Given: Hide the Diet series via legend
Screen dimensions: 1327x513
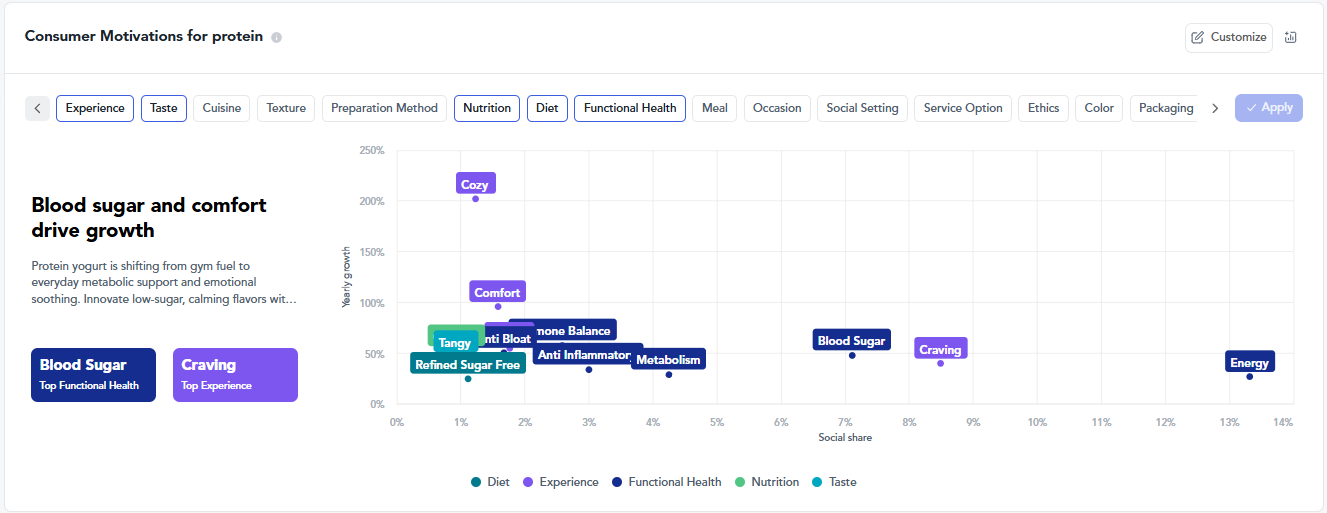Looking at the screenshot, I should 490,482.
